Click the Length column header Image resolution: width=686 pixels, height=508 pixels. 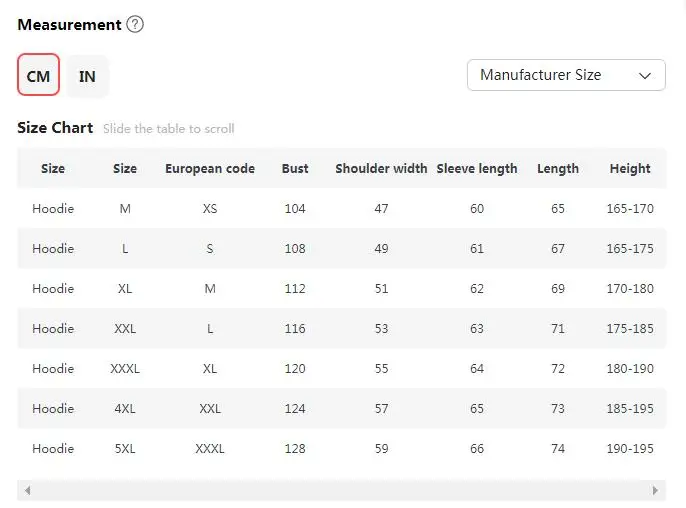point(558,169)
